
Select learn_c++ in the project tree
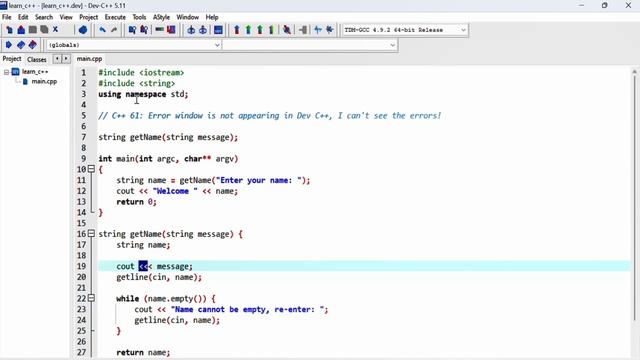coord(35,72)
